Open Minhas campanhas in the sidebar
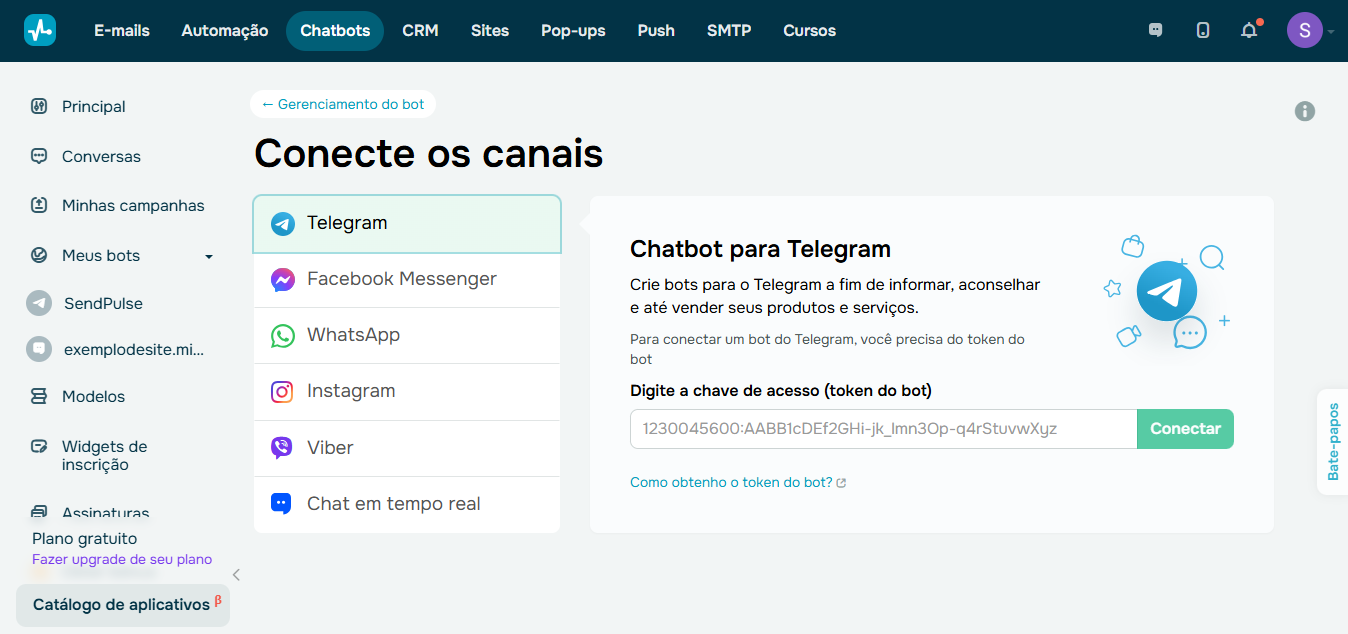Screen dimensions: 1348x634 pyautogui.click(x=133, y=205)
